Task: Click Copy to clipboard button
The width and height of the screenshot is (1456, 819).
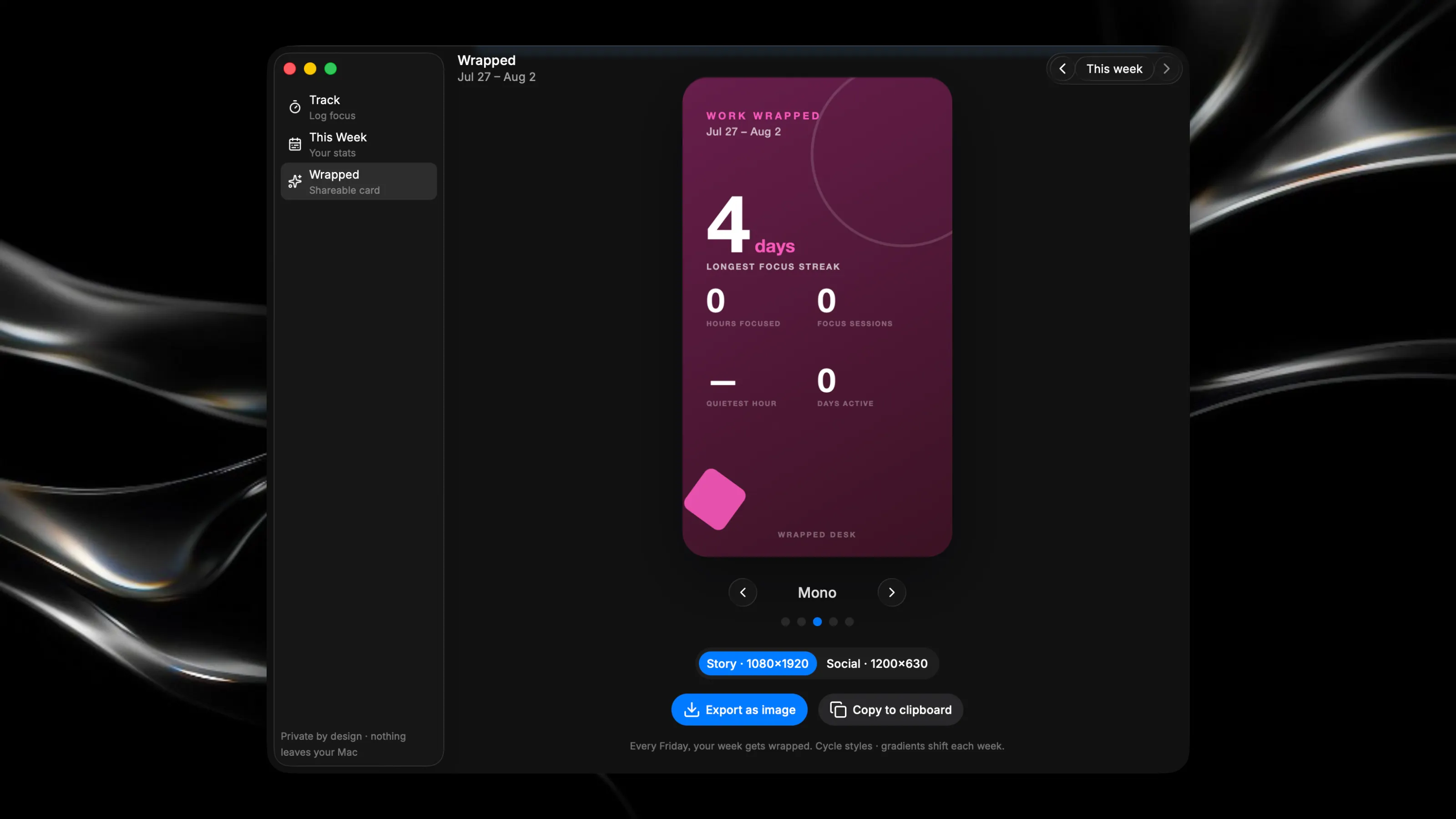Action: (x=891, y=710)
